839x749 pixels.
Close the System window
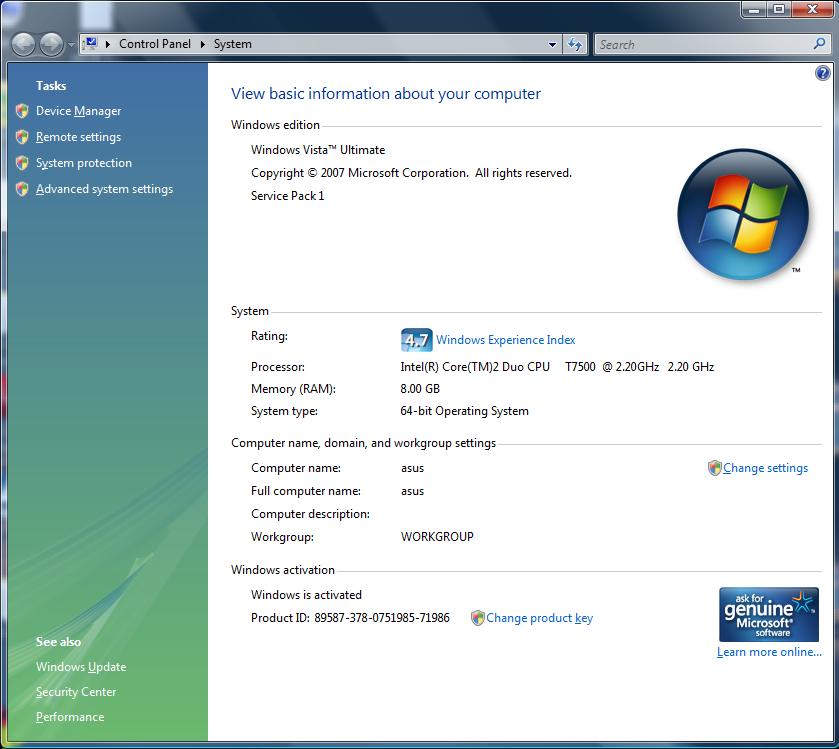coord(812,9)
